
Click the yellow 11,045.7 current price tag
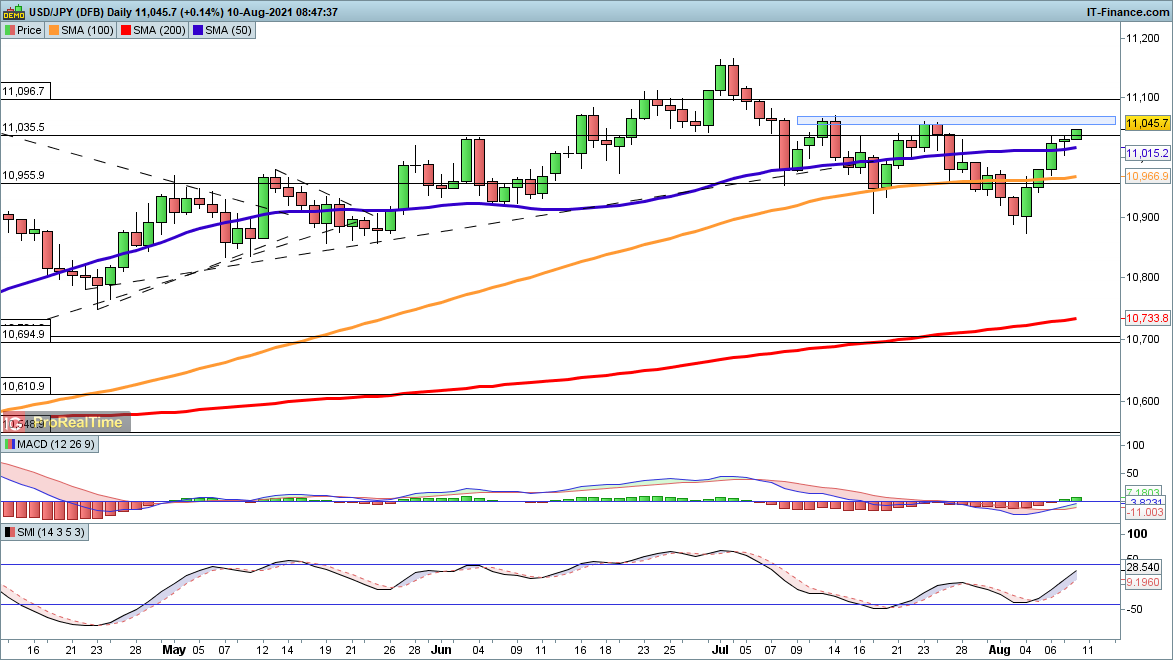pyautogui.click(x=1147, y=123)
